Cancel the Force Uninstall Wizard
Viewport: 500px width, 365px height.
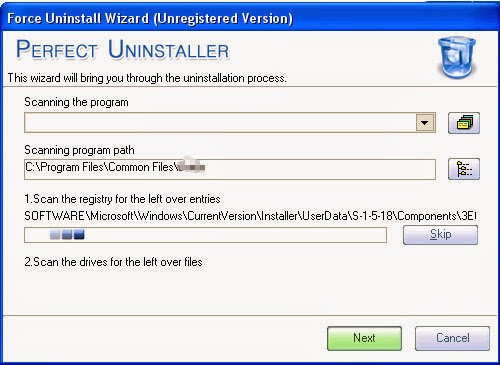(452, 338)
